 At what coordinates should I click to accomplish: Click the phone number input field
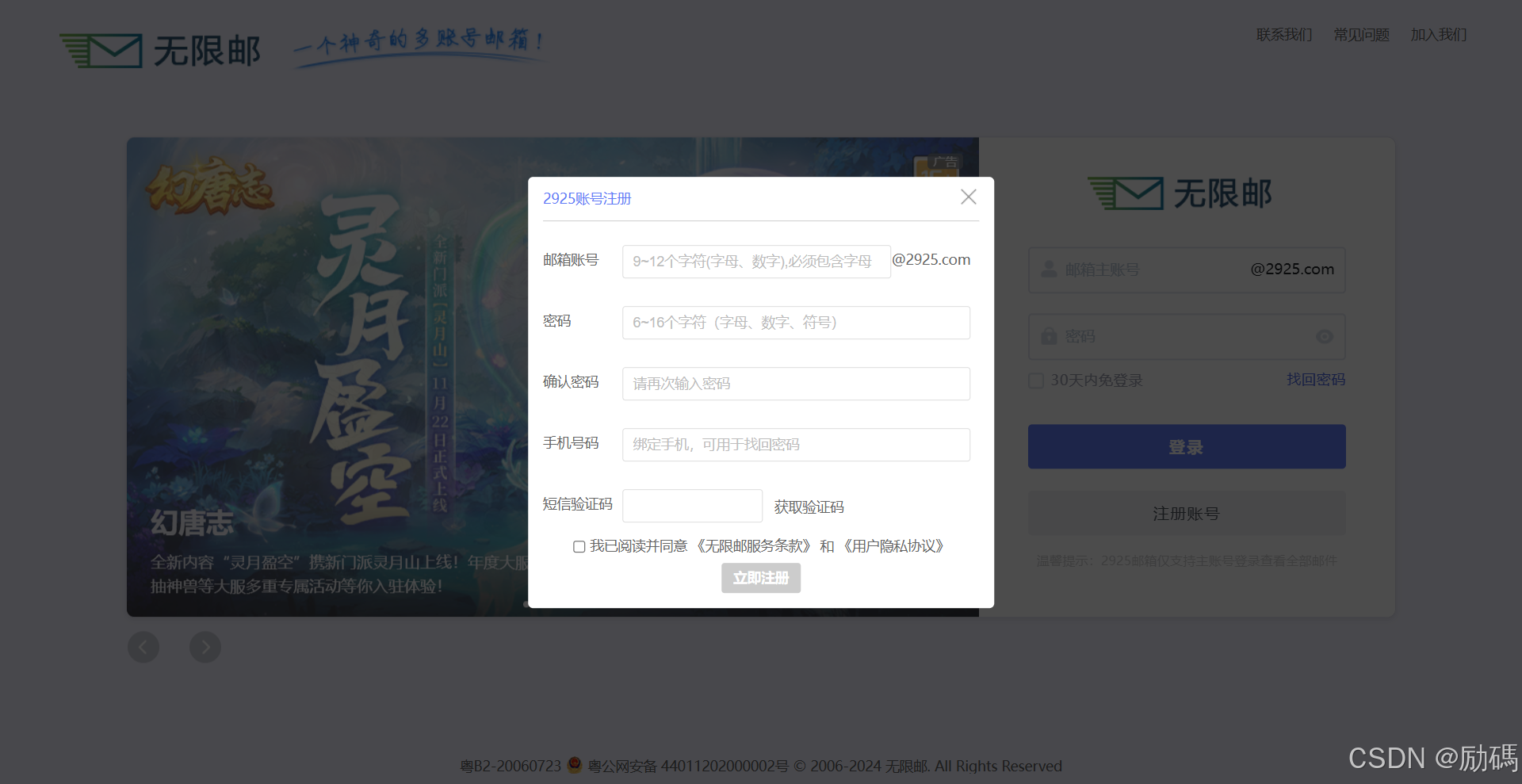pyautogui.click(x=796, y=445)
